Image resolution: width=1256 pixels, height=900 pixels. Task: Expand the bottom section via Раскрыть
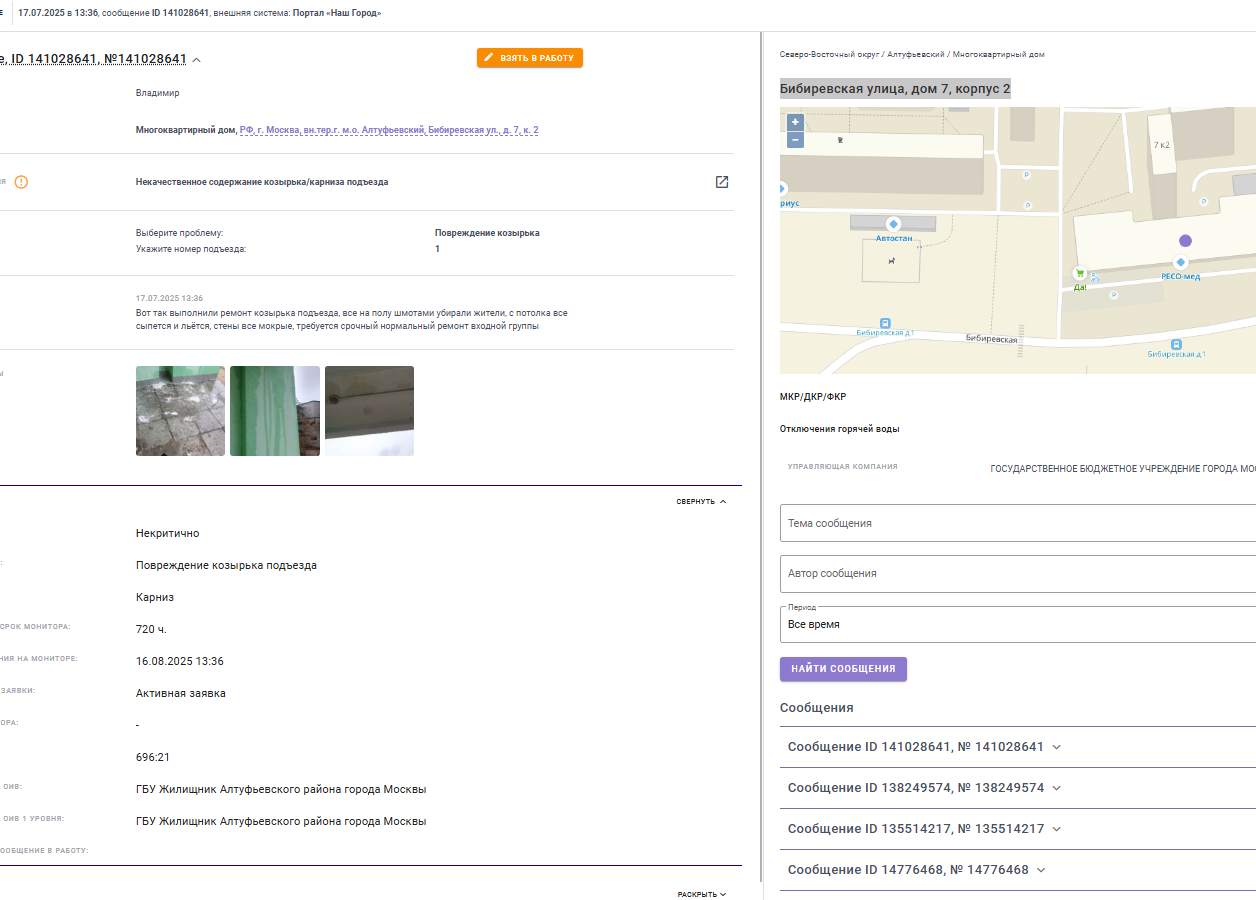tap(701, 895)
